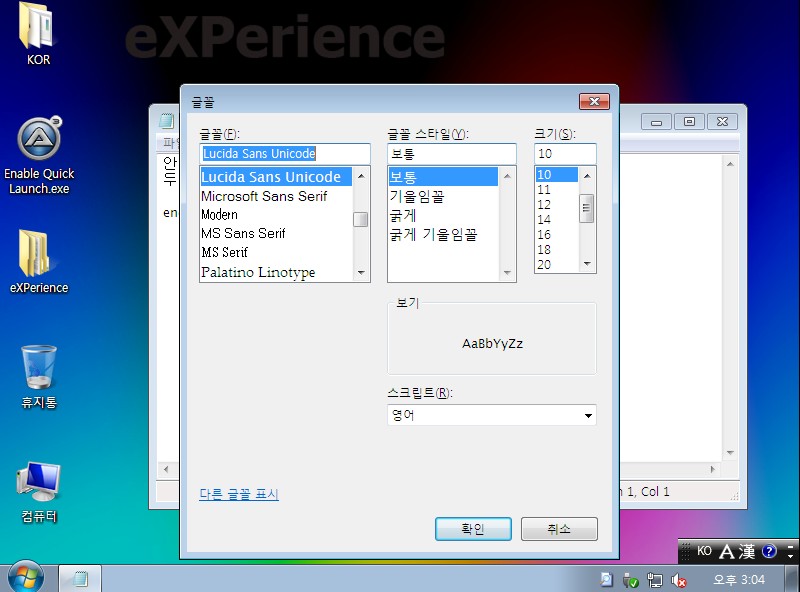
Task: Maximize the Notepad window behind dialog
Action: coord(689,121)
